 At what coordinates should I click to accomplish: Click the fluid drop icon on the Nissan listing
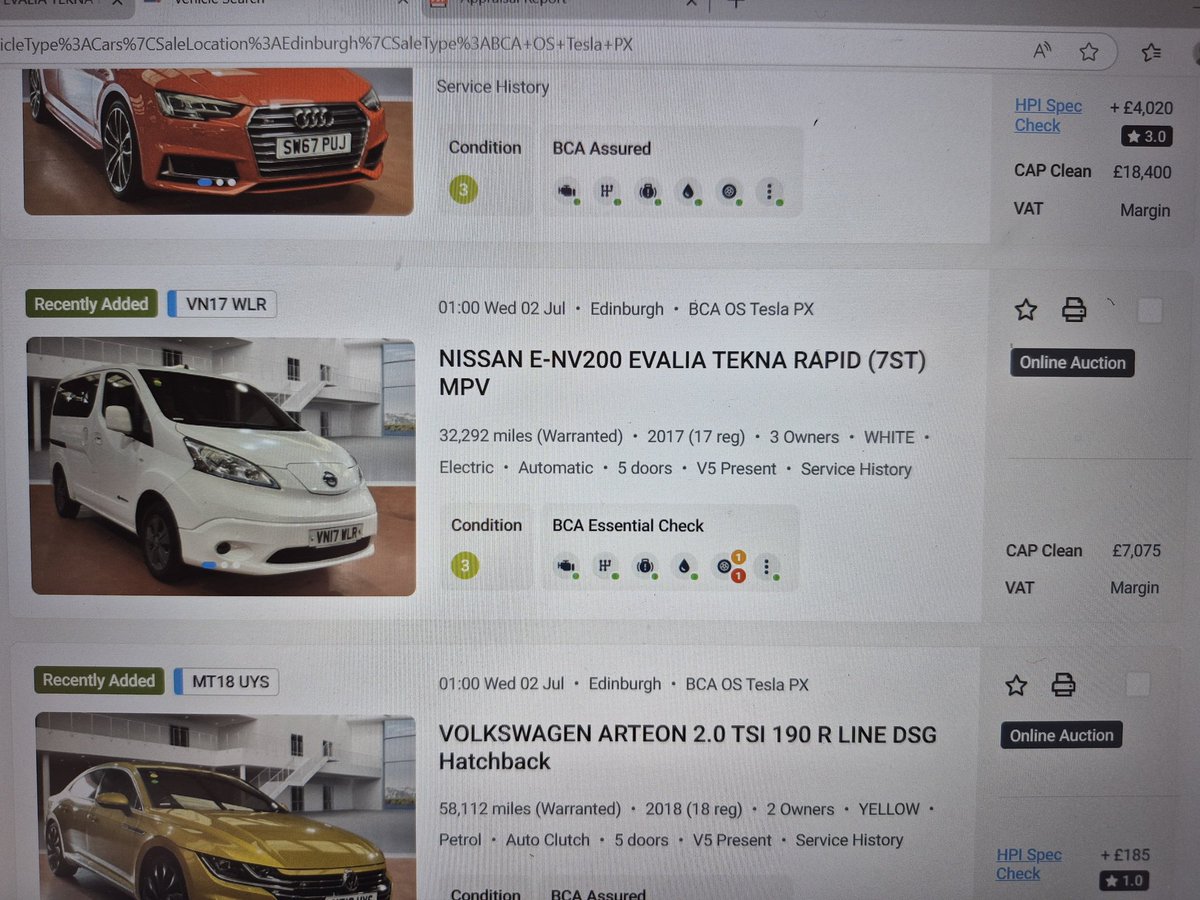pos(684,567)
